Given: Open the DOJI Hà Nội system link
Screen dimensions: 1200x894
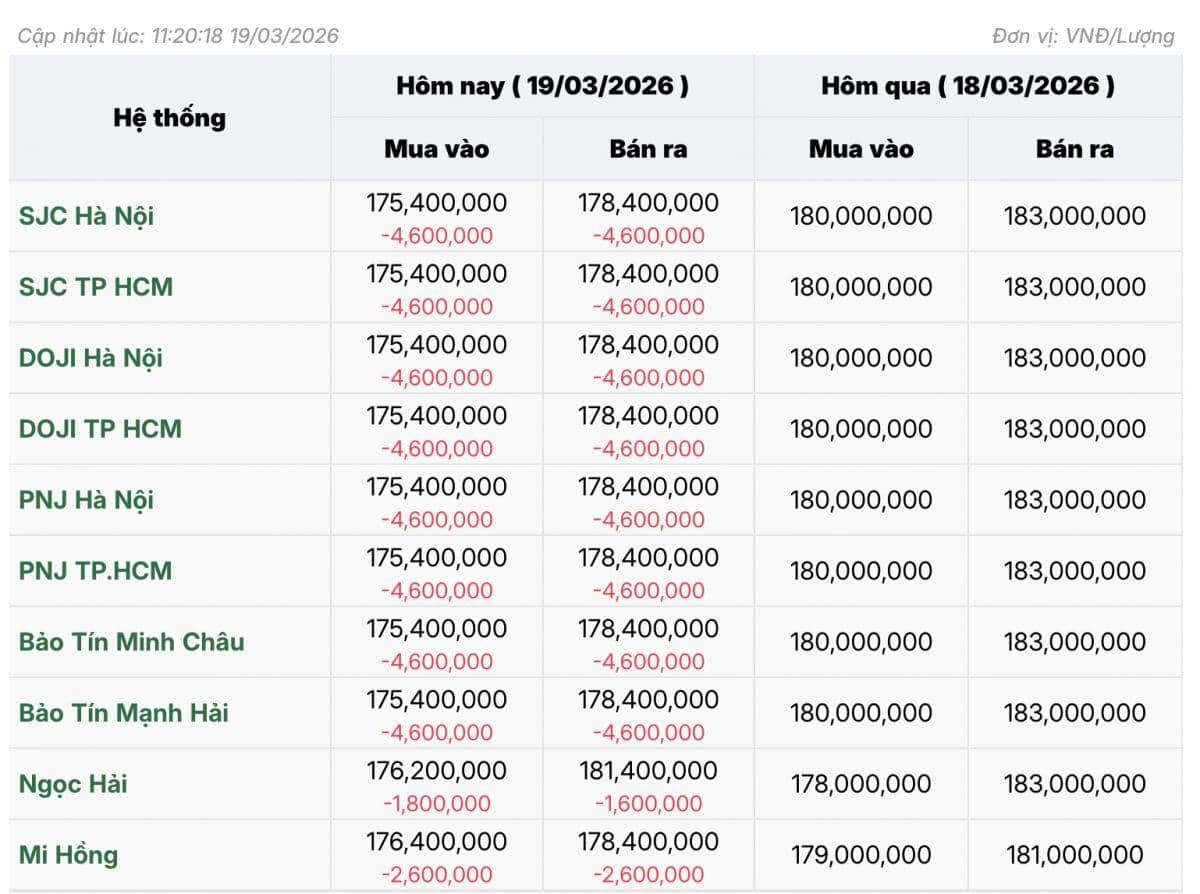Looking at the screenshot, I should pos(90,358).
